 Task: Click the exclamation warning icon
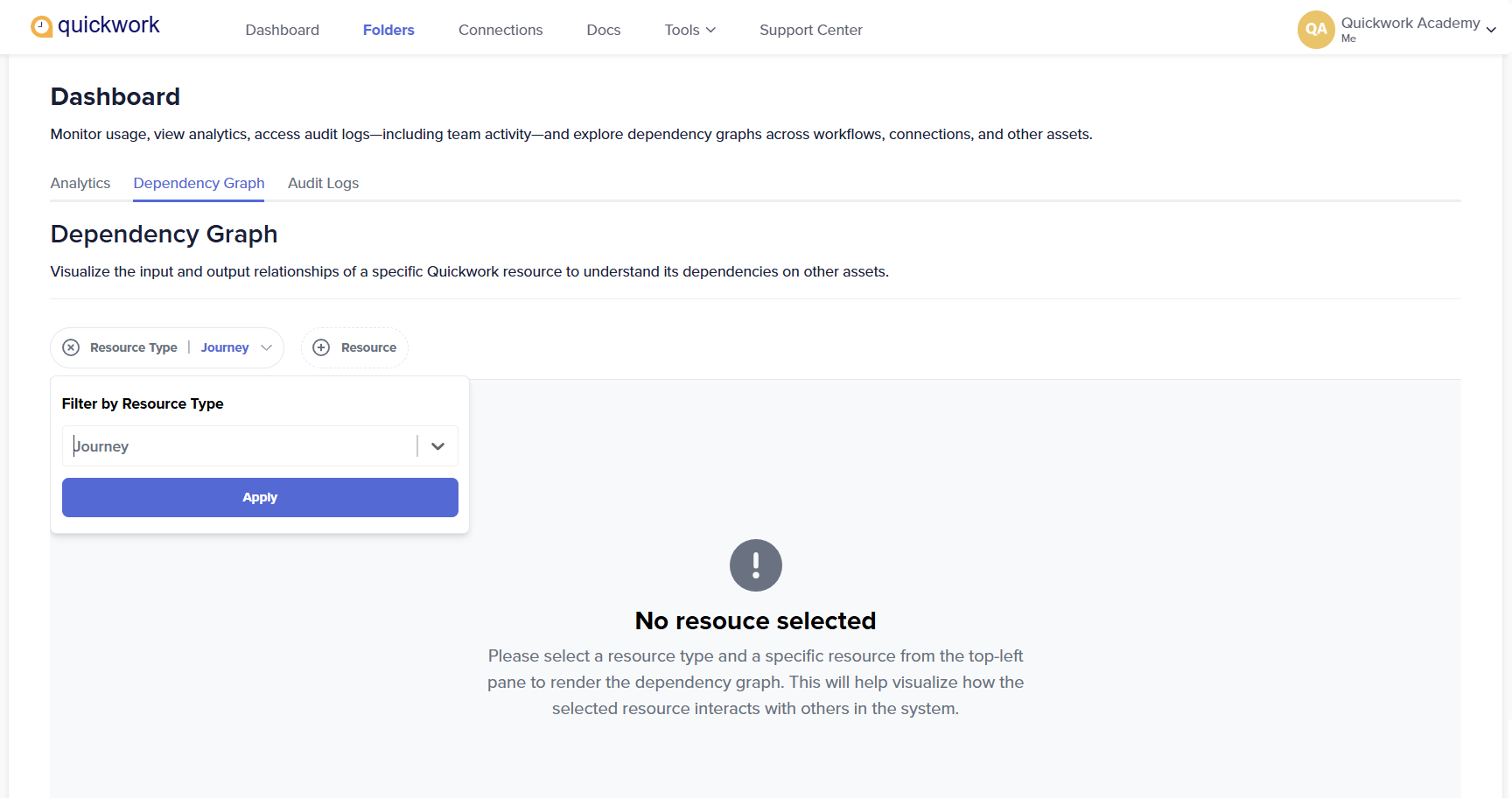756,565
